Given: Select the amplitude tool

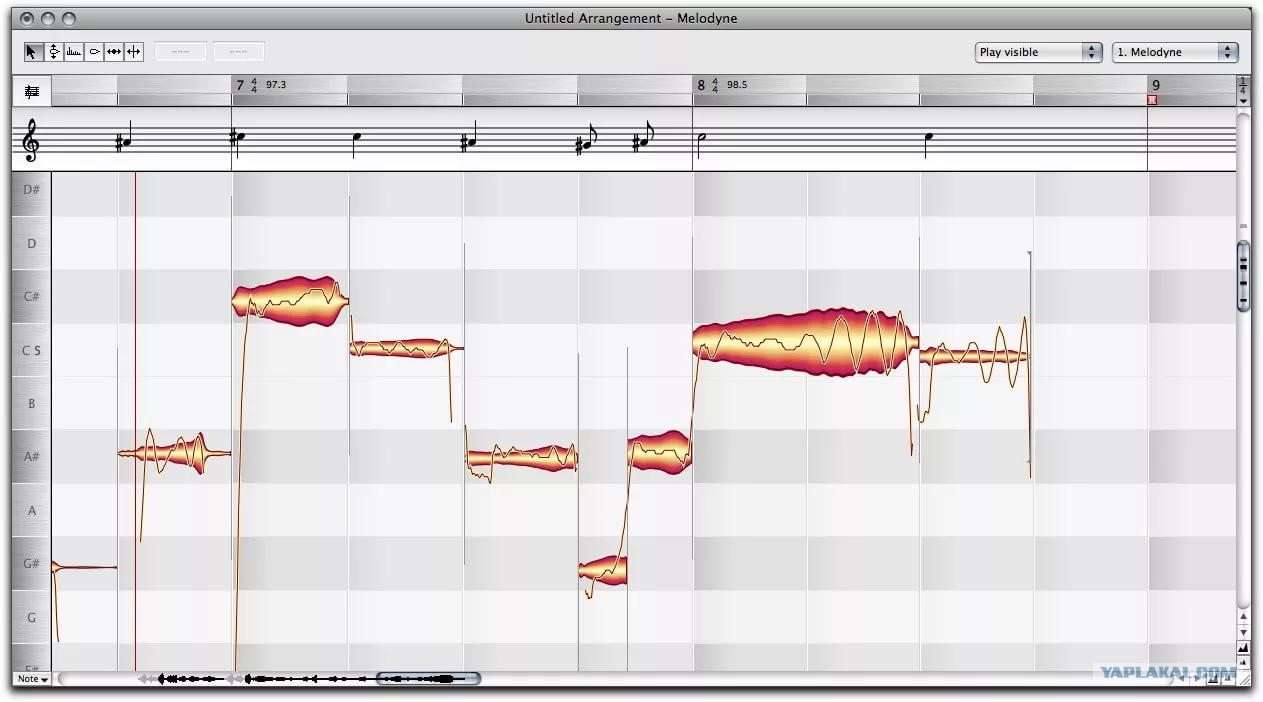Looking at the screenshot, I should [x=94, y=51].
